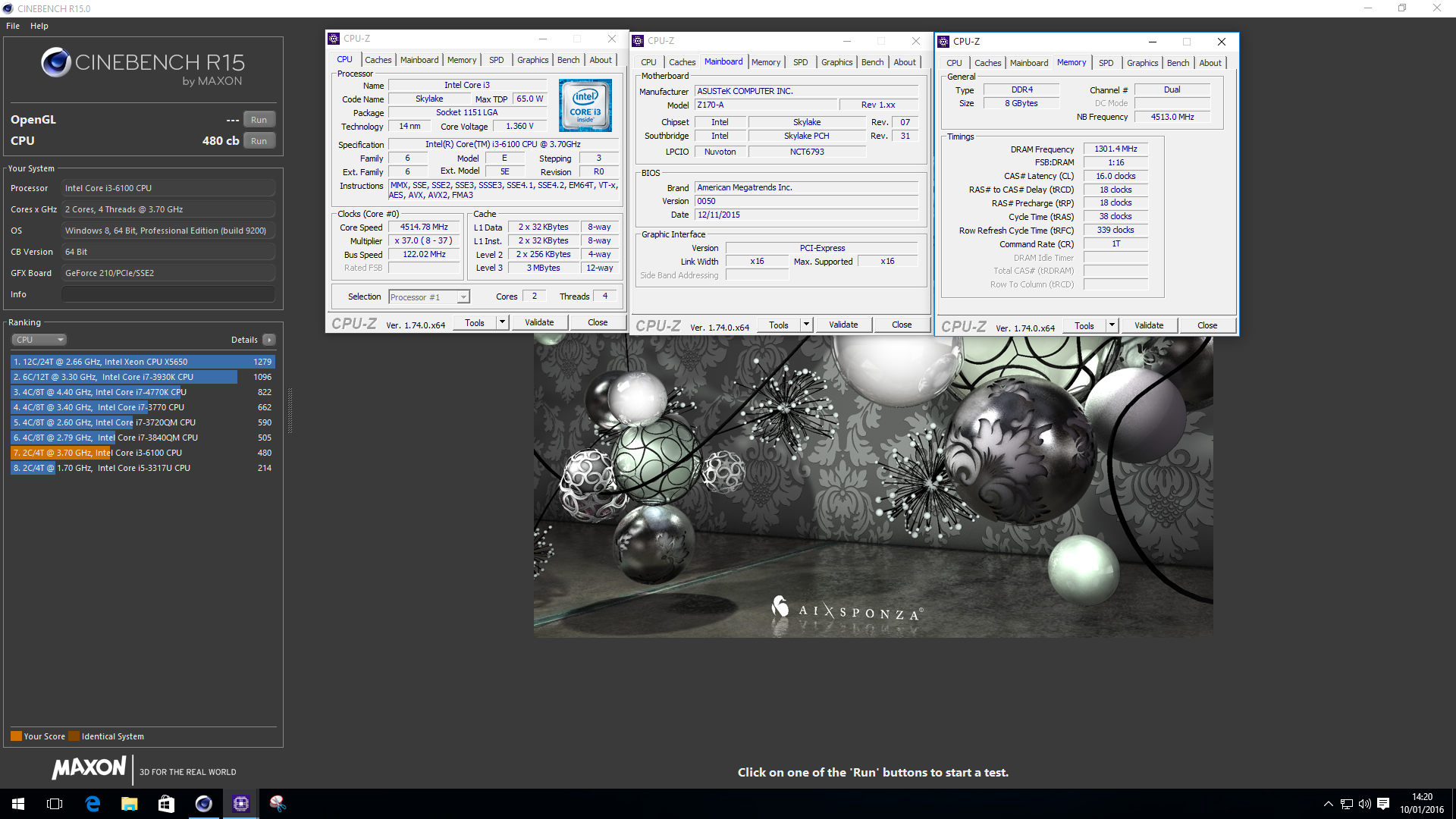Open Details arrow in Ranking panel

(269, 340)
